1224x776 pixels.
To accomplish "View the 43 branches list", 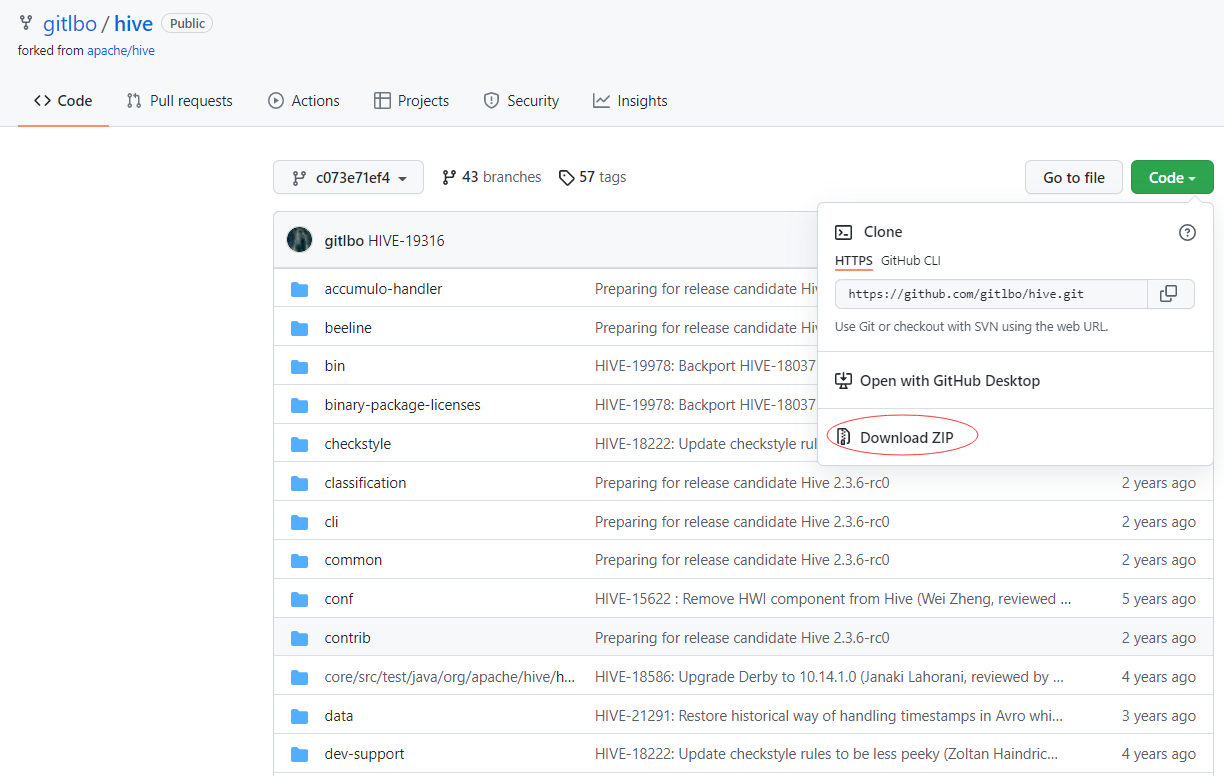I will click(x=492, y=177).
